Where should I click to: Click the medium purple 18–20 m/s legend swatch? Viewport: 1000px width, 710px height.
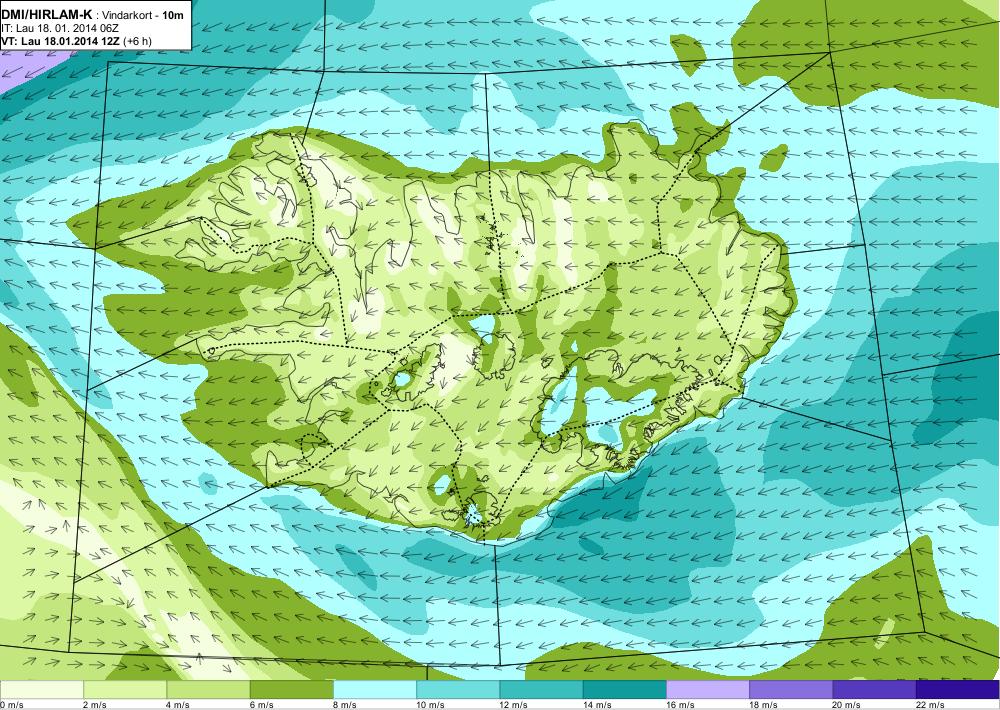click(791, 690)
